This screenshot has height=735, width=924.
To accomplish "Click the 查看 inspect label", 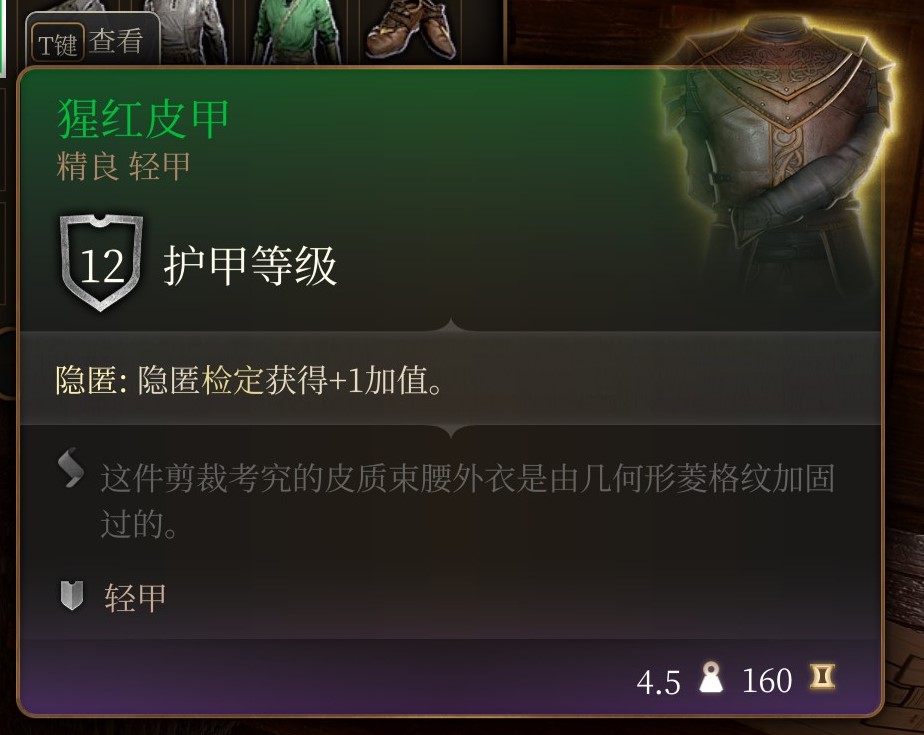I will [116, 42].
